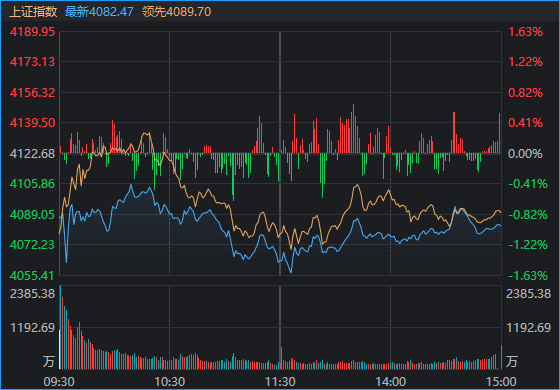560x390 pixels.
Task: Click the left 万 unit label
Action: (x=49, y=361)
